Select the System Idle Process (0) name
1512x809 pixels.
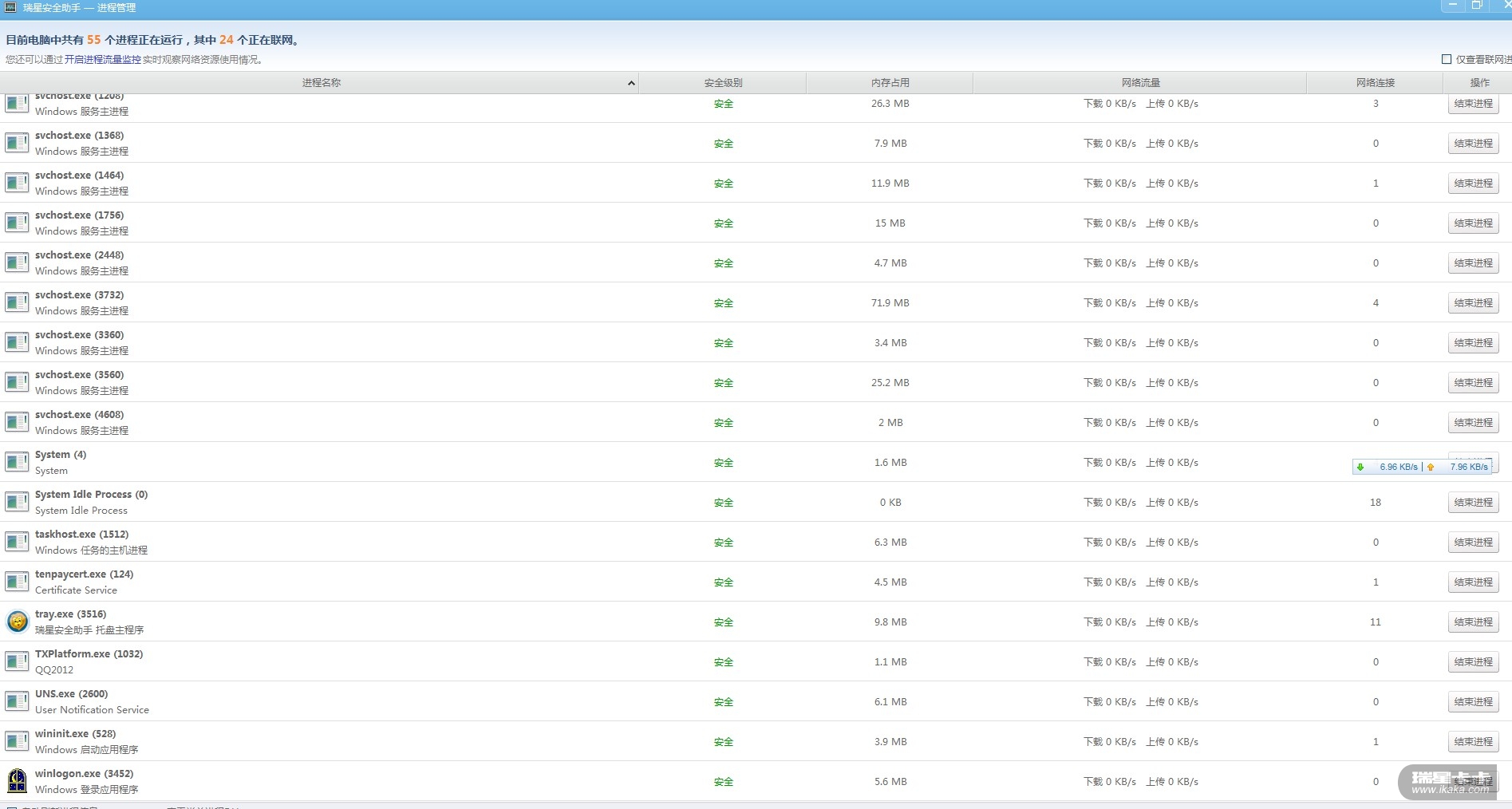91,494
